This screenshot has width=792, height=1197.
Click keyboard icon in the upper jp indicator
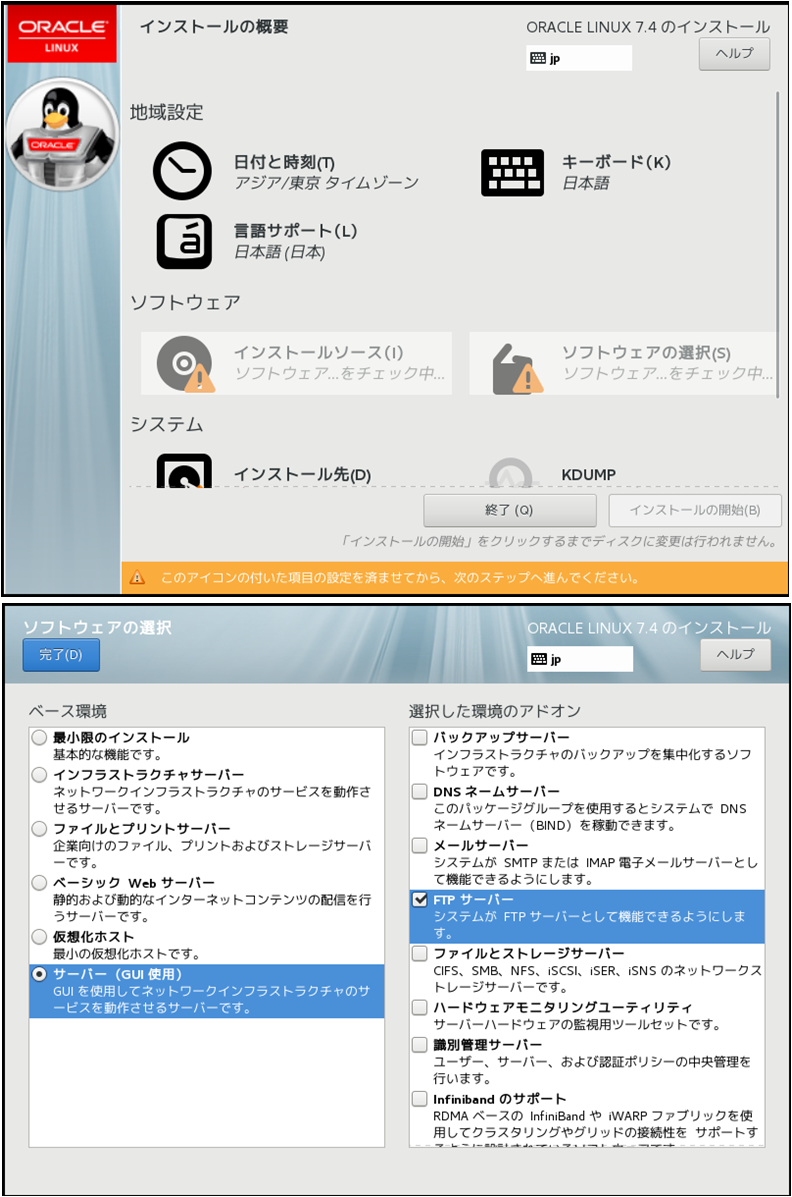coord(538,58)
